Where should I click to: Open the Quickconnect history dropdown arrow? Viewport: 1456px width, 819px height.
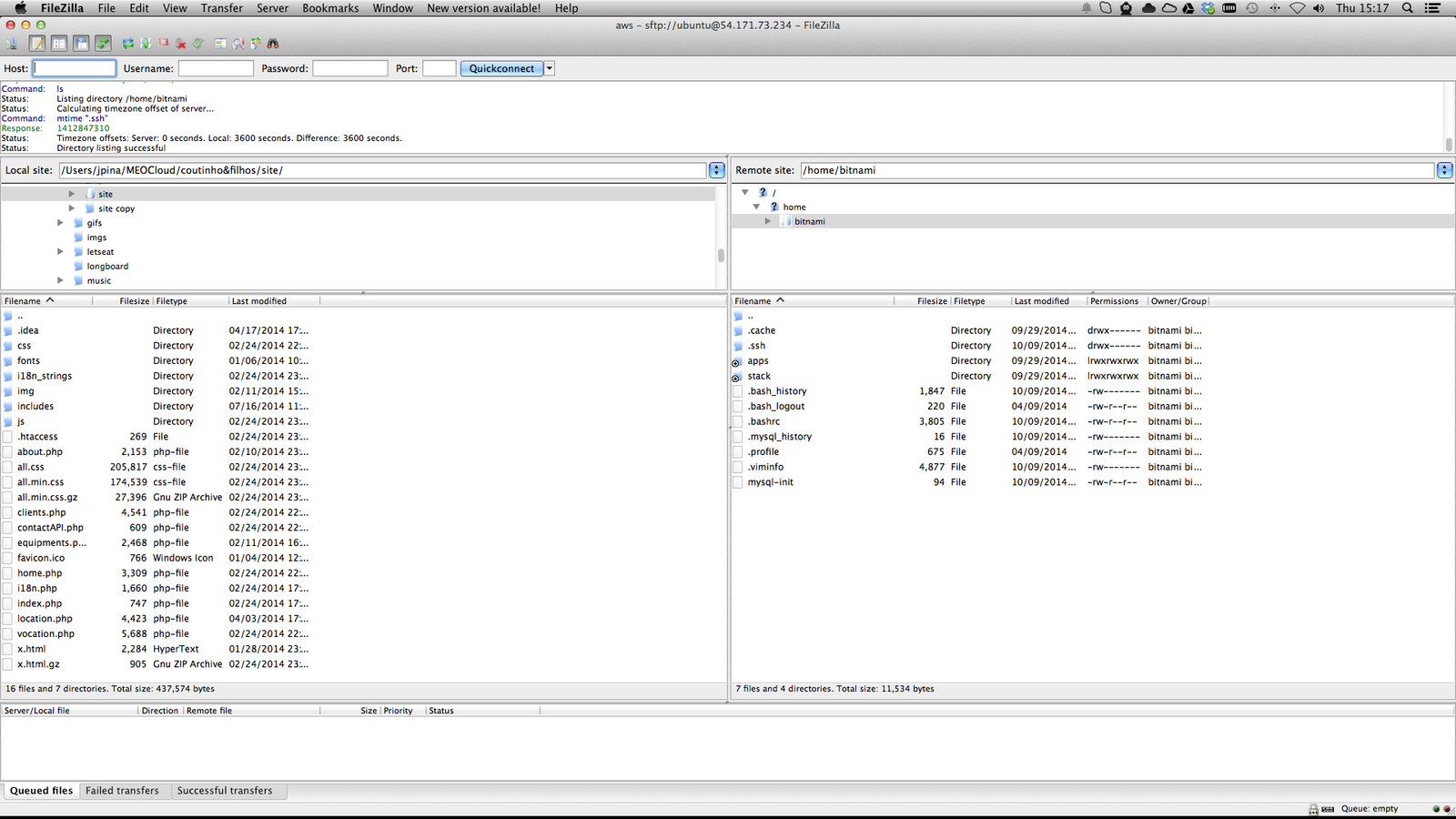pos(550,68)
